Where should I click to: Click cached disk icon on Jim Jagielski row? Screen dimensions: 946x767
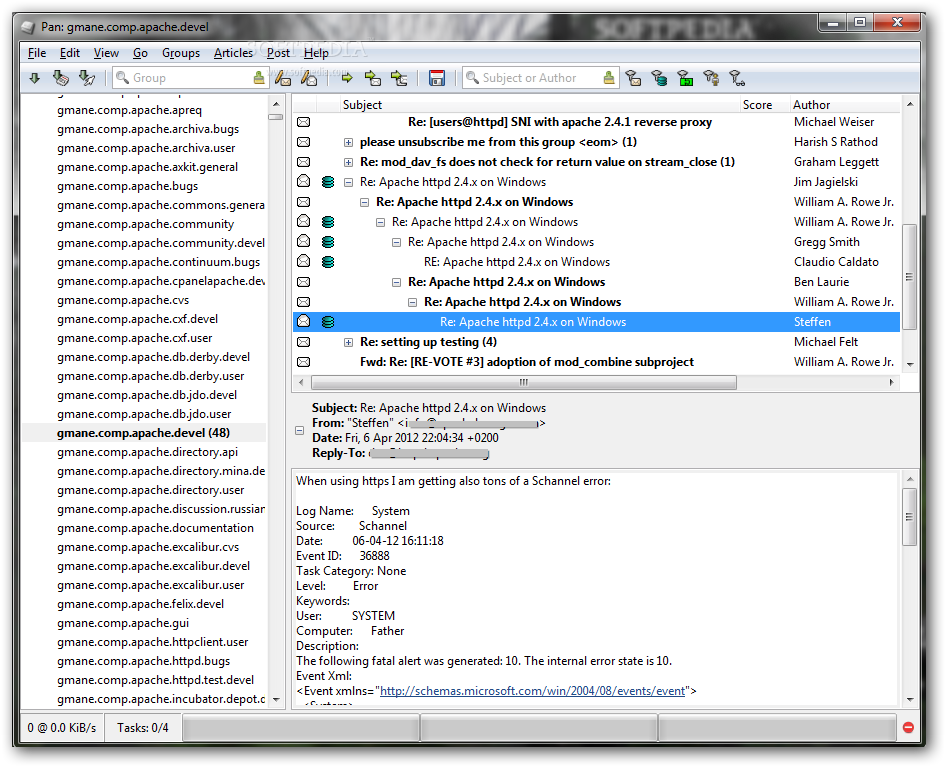[328, 182]
